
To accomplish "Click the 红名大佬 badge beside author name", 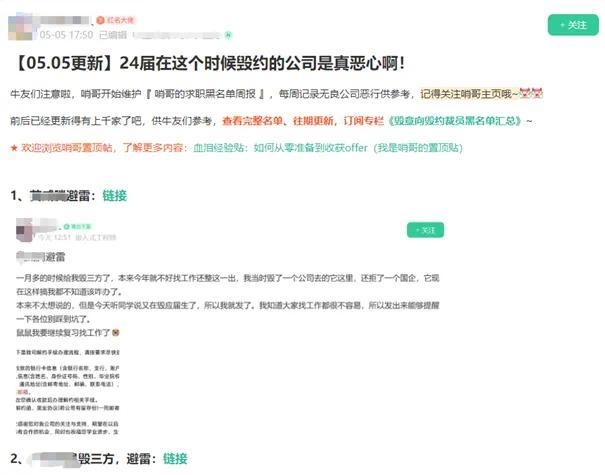I will point(120,19).
